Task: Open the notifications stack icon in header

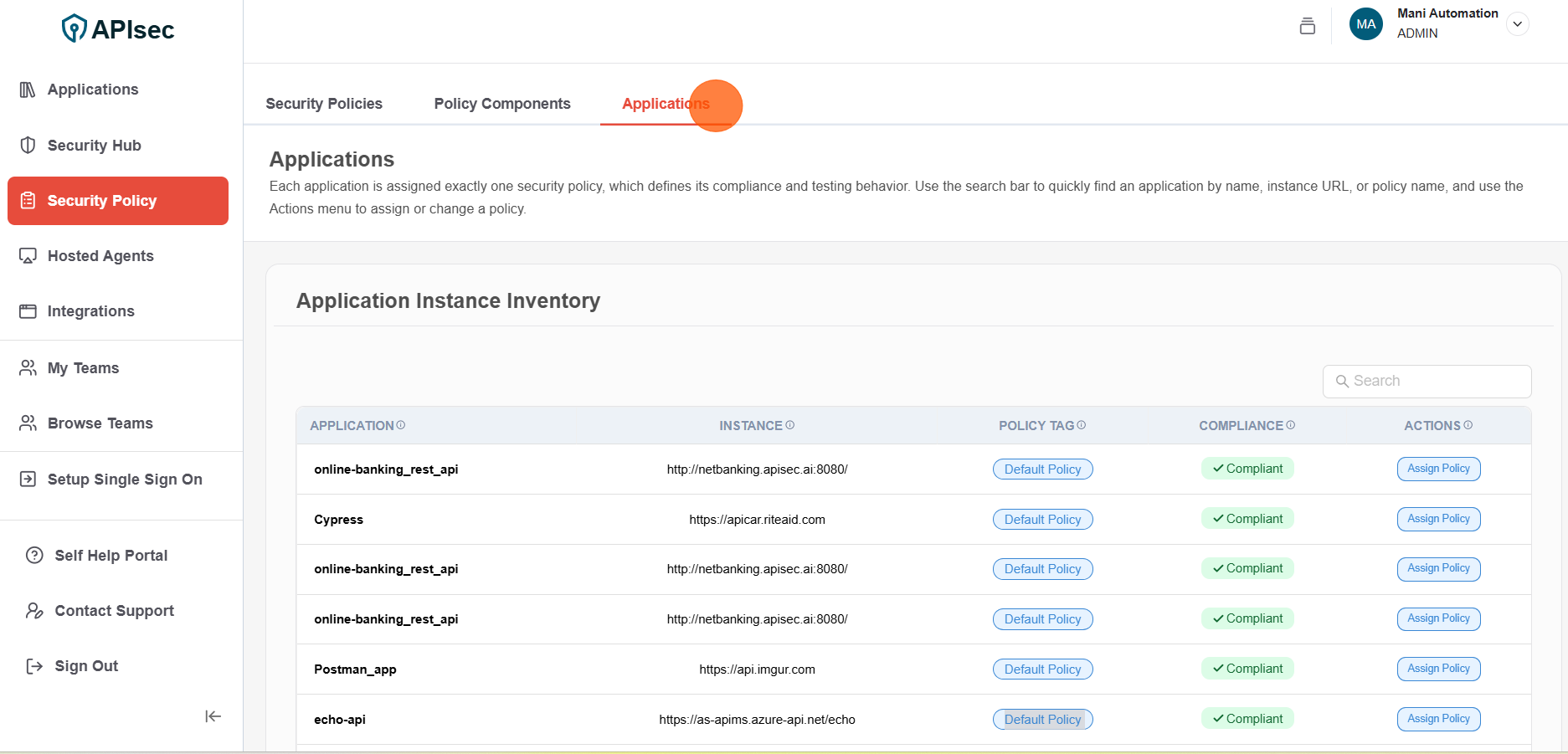Action: (1307, 26)
